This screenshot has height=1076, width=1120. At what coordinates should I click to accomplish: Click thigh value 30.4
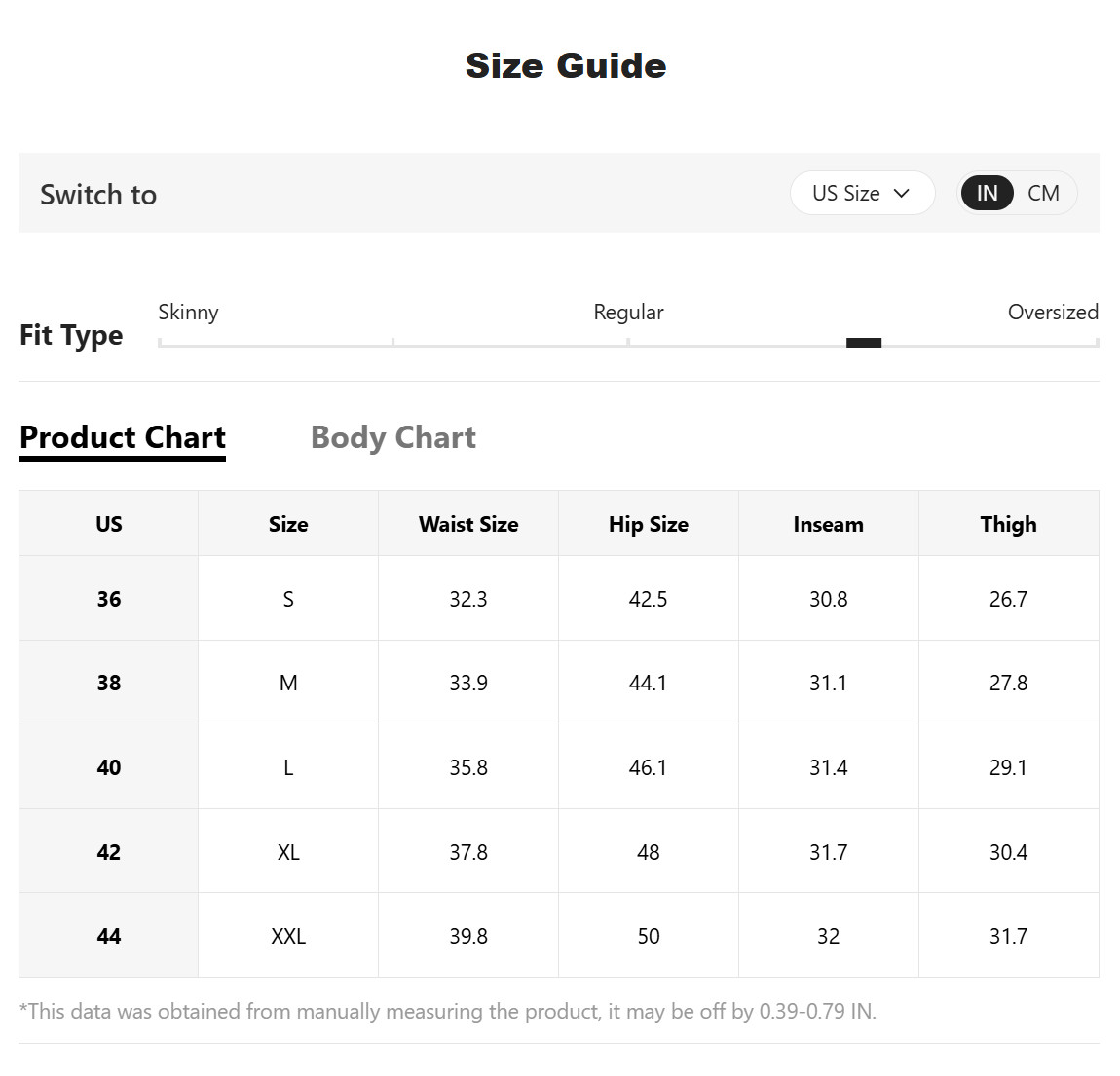click(x=1009, y=851)
